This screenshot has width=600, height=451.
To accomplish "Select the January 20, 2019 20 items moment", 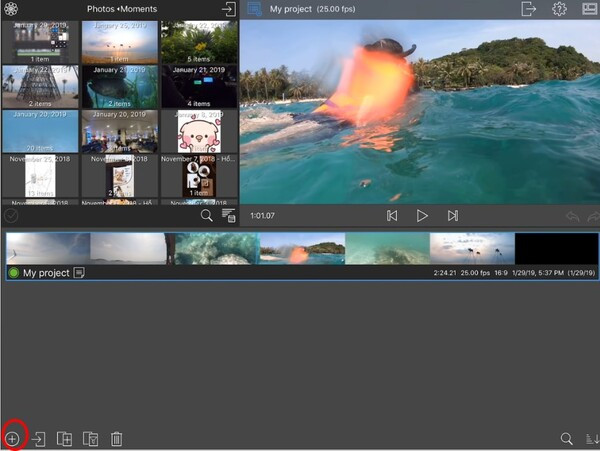I will pyautogui.click(x=40, y=131).
